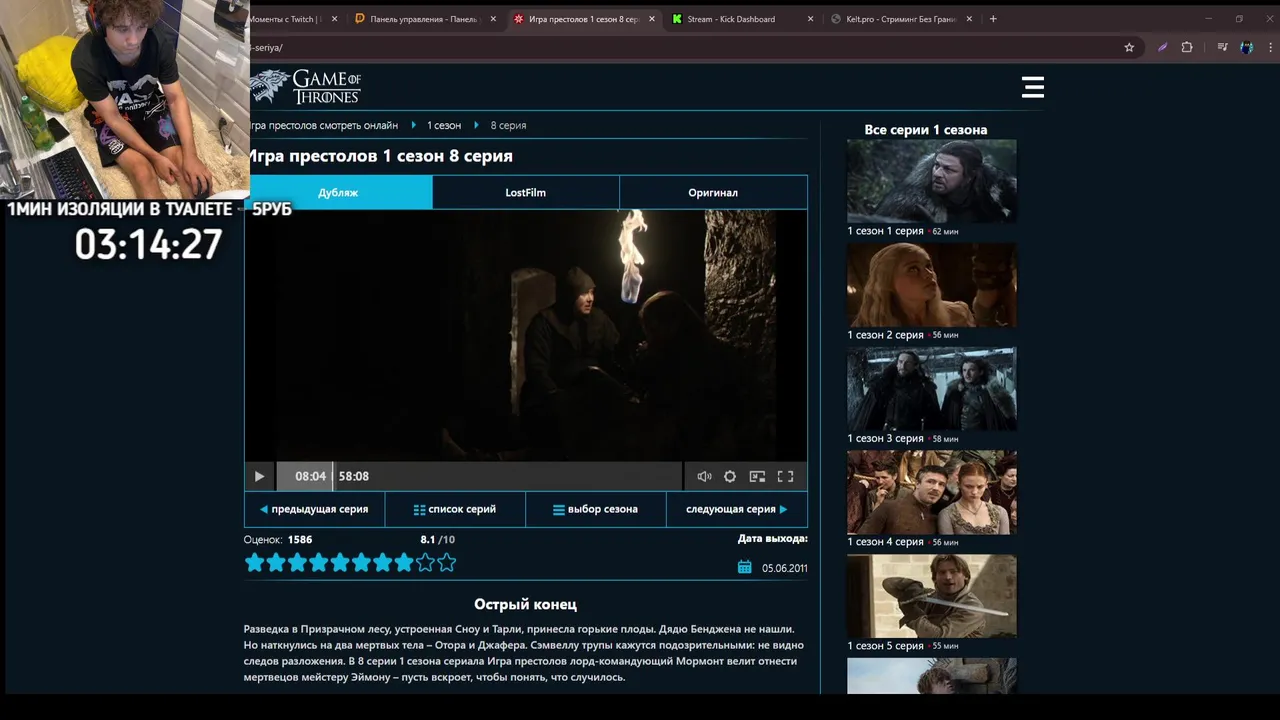Enter fullscreen mode in the player
The width and height of the screenshot is (1280, 720).
point(786,477)
